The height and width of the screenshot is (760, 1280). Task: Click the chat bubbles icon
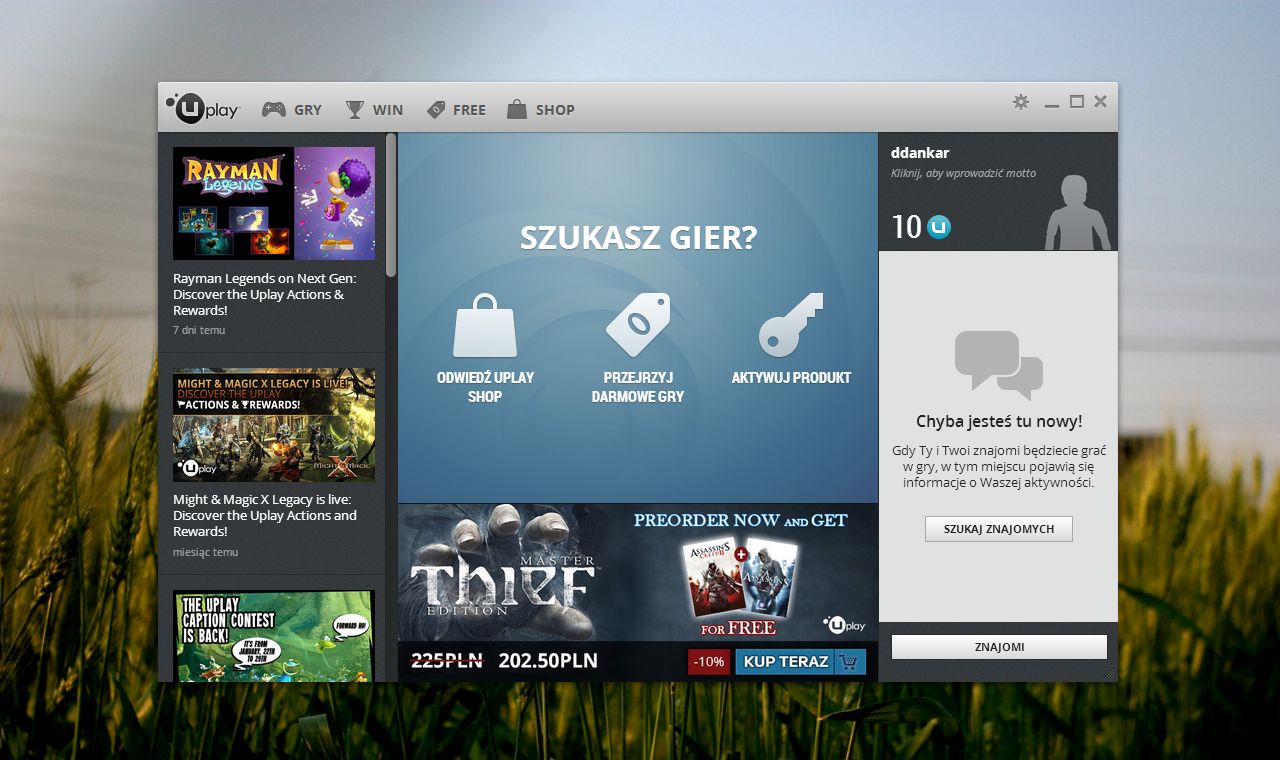coord(999,364)
